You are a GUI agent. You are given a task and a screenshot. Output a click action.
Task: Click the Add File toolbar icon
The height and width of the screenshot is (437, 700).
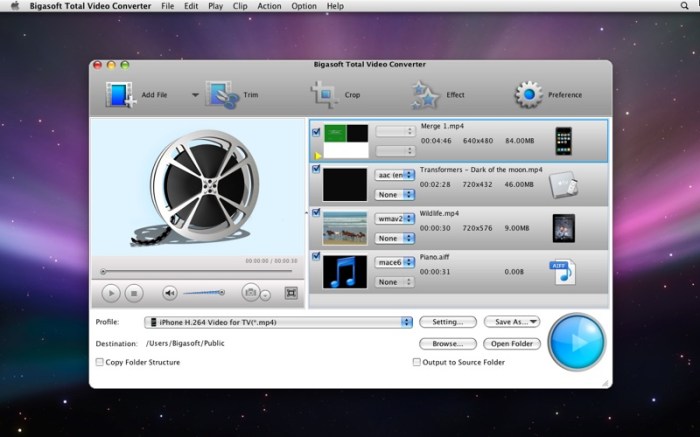120,95
